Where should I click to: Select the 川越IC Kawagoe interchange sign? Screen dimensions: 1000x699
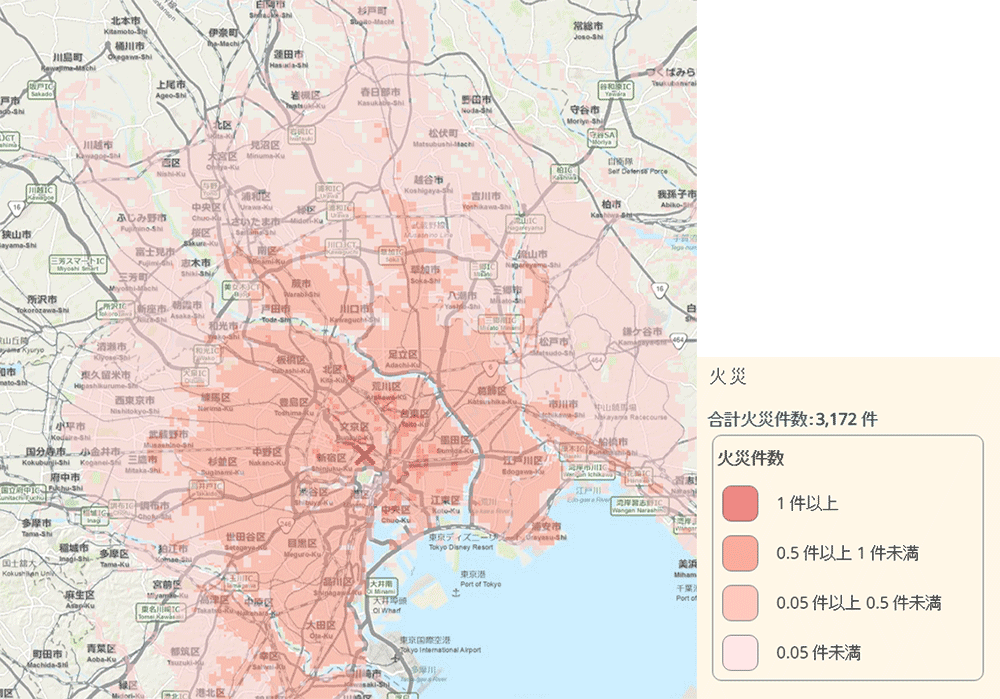(40, 191)
